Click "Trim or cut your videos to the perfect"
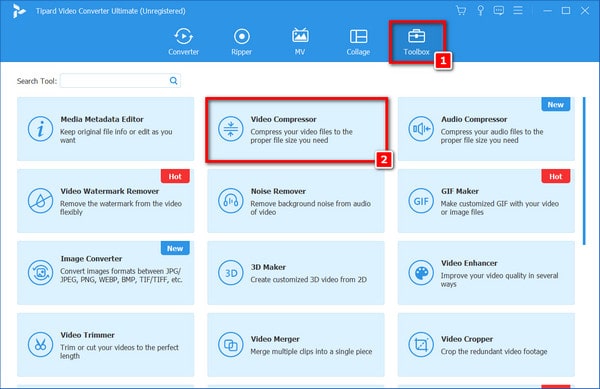The image size is (600, 389). click(x=119, y=347)
